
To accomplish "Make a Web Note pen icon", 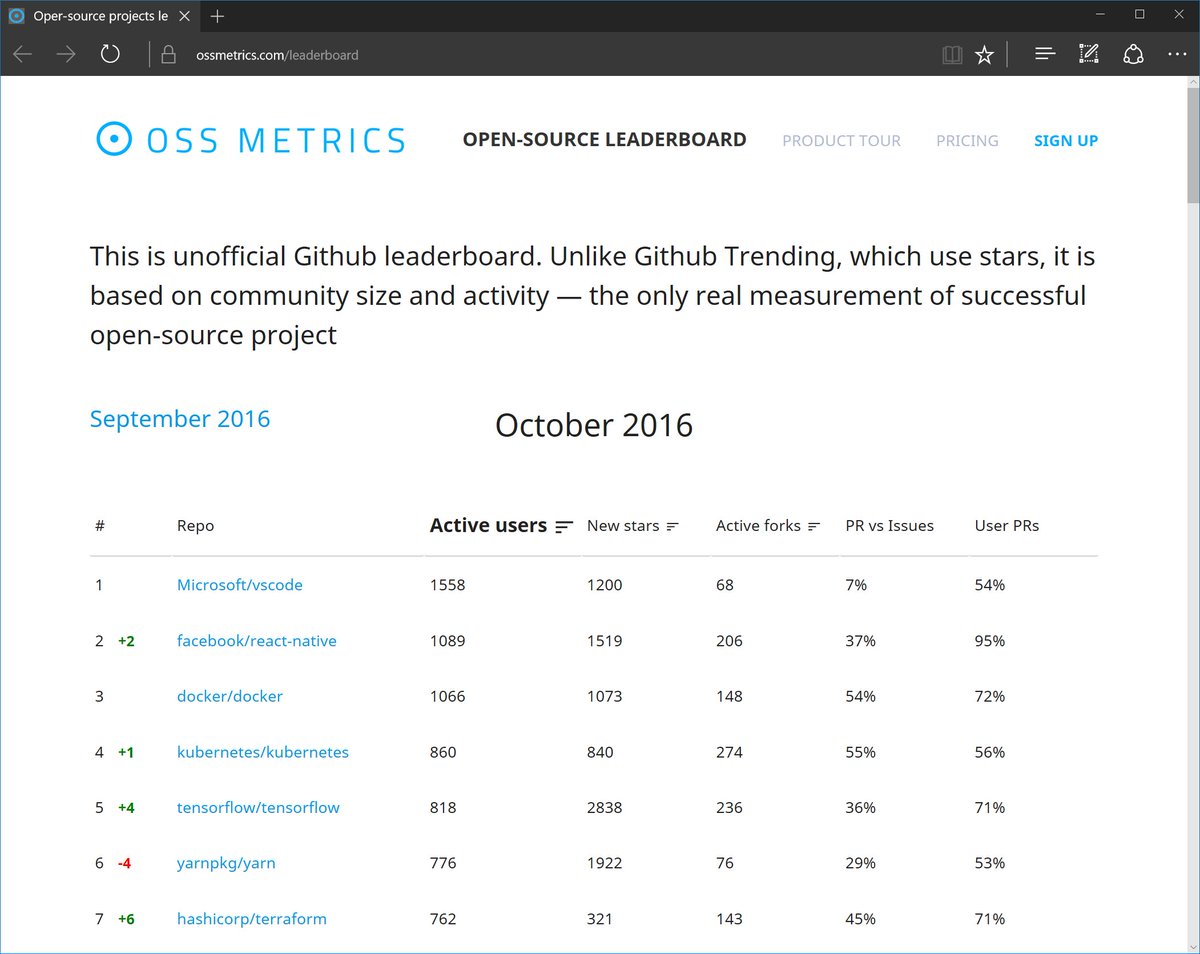I will (x=1089, y=54).
